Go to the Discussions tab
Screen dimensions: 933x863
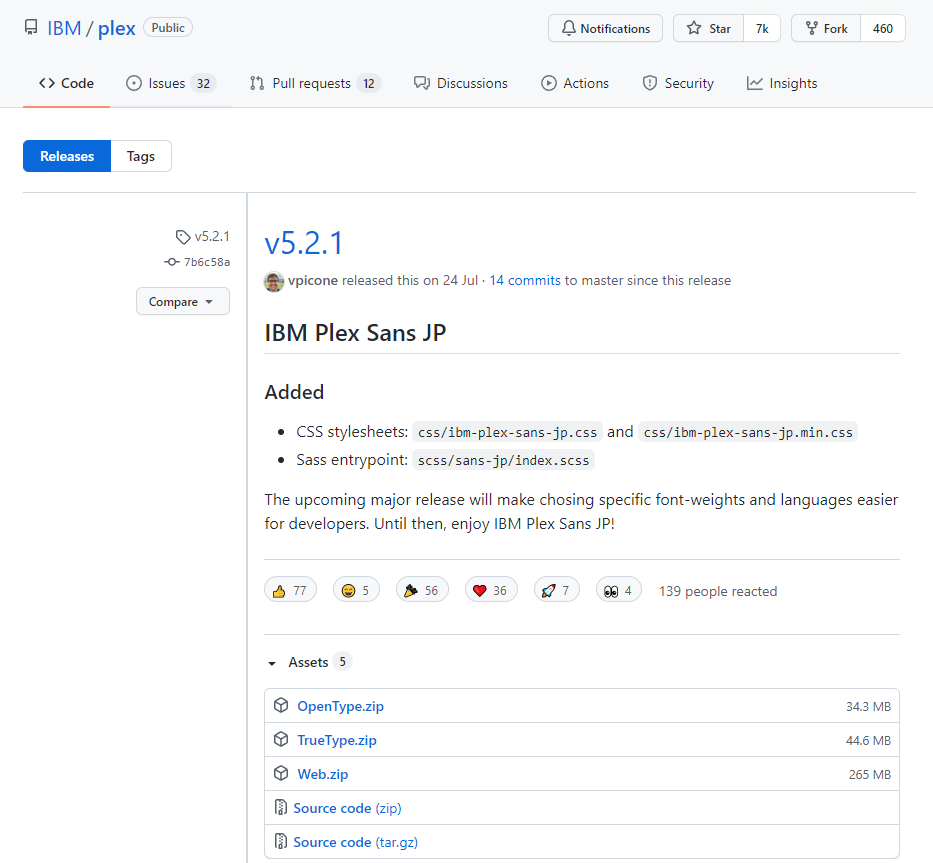[x=461, y=83]
